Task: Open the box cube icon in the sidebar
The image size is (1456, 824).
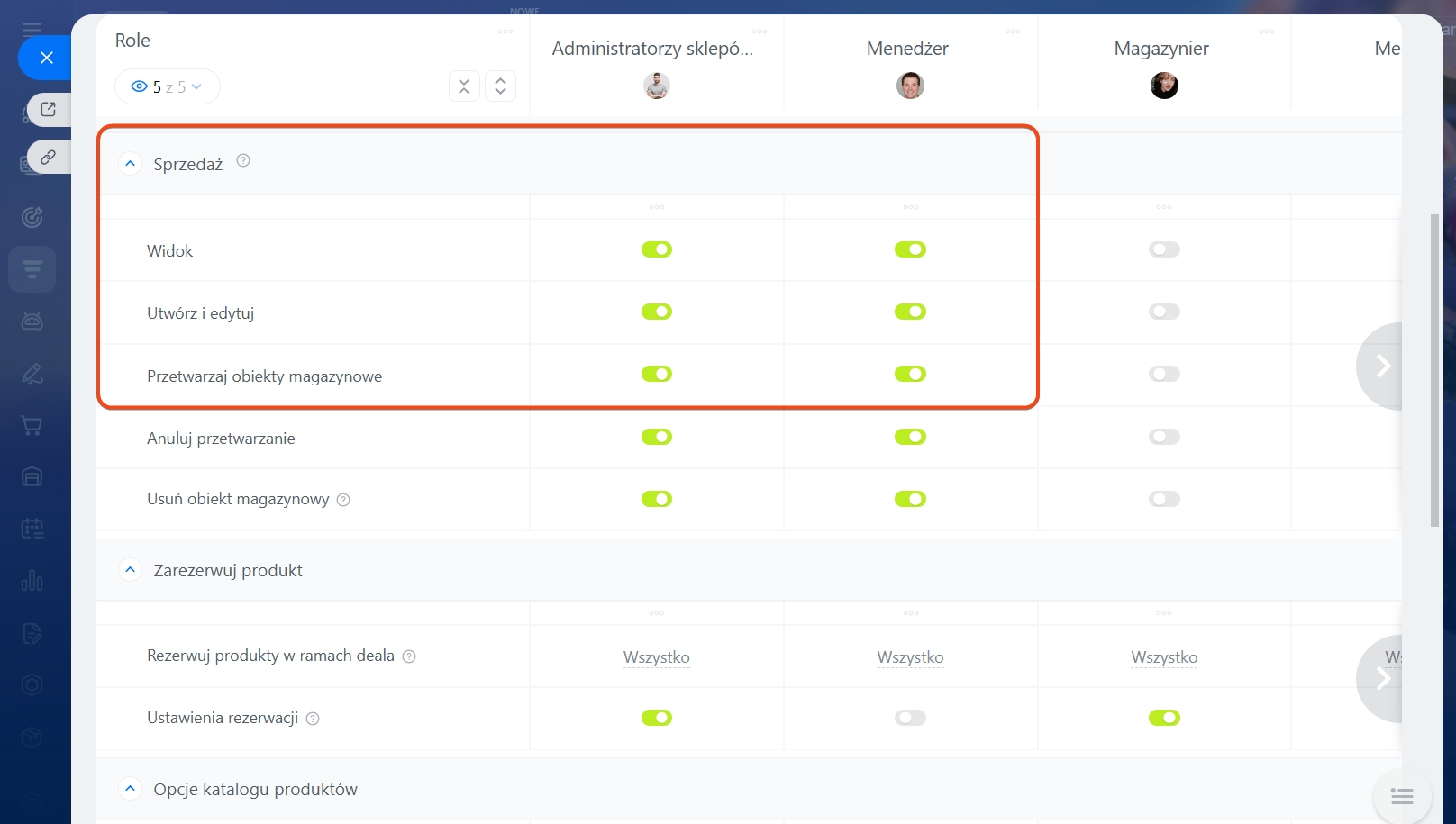Action: 32,738
